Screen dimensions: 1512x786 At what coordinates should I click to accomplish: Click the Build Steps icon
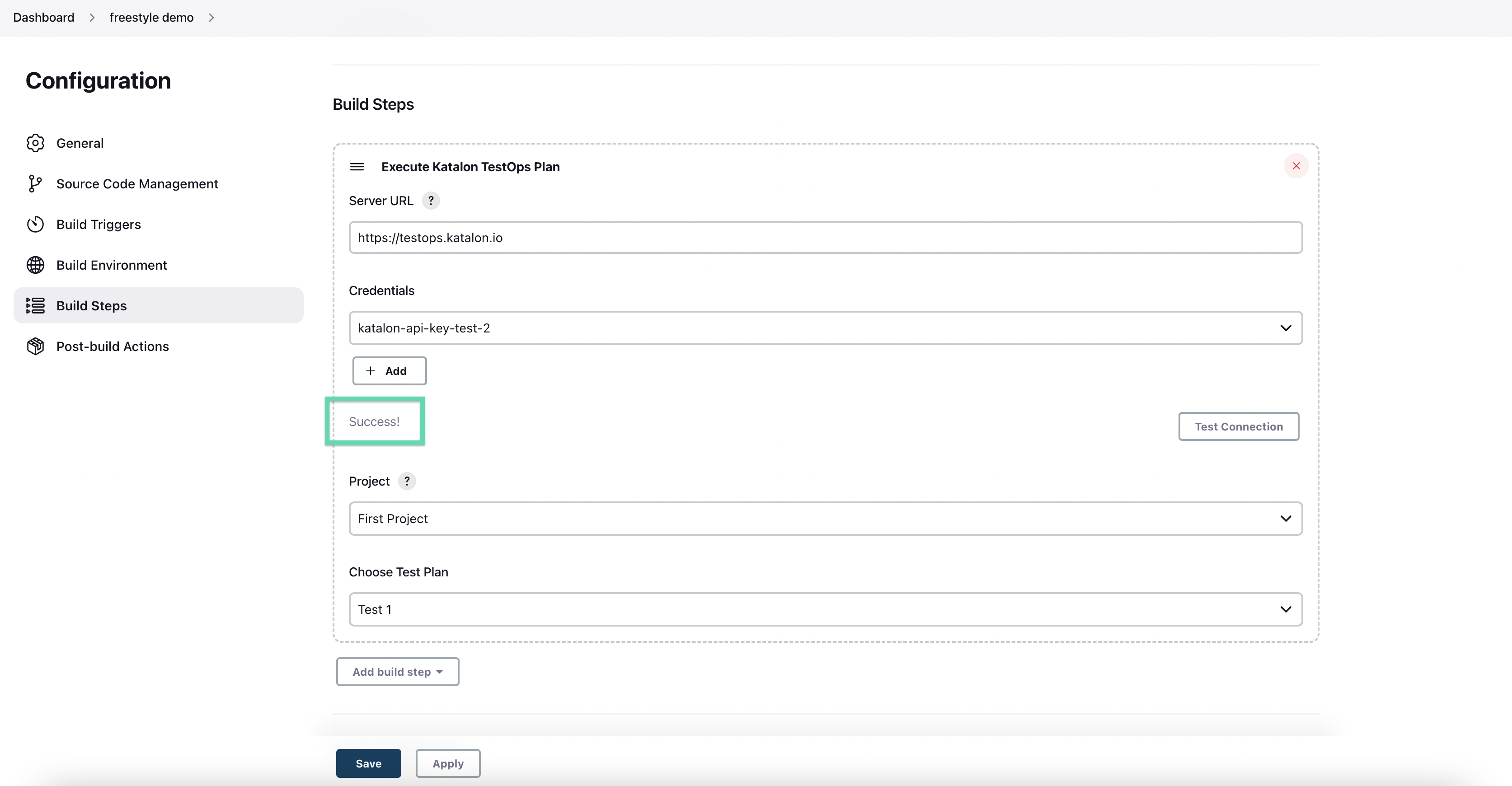click(x=35, y=305)
